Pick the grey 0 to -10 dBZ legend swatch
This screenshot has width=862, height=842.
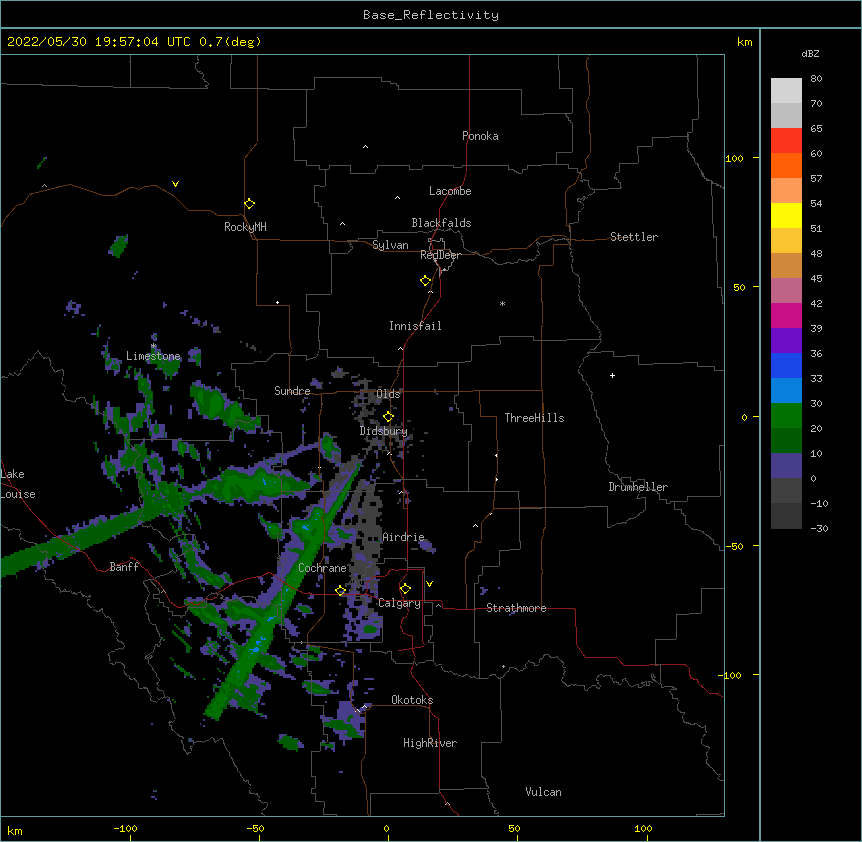786,491
